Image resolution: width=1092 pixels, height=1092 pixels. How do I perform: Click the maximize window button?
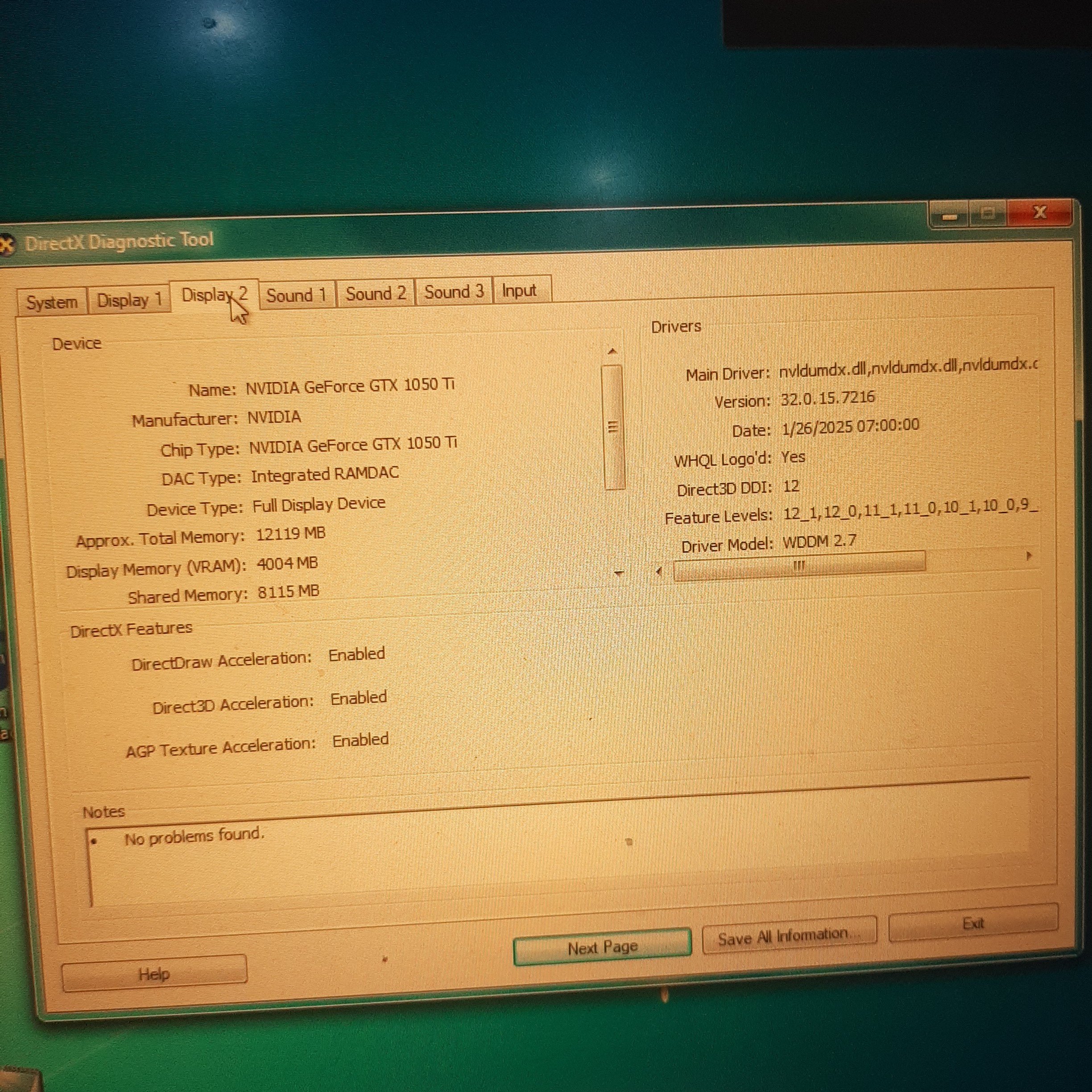coord(988,214)
